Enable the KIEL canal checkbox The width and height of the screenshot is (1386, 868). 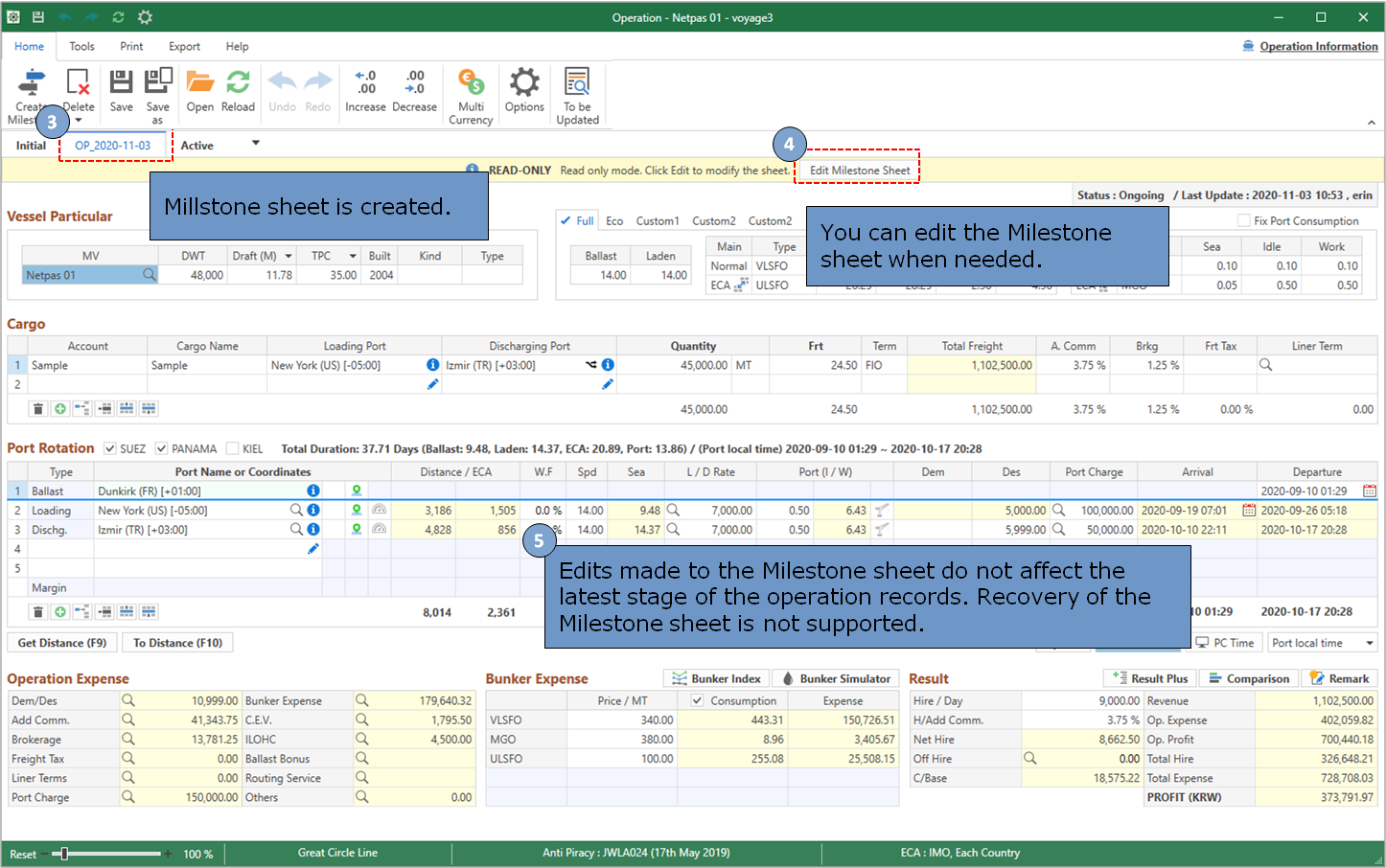232,448
